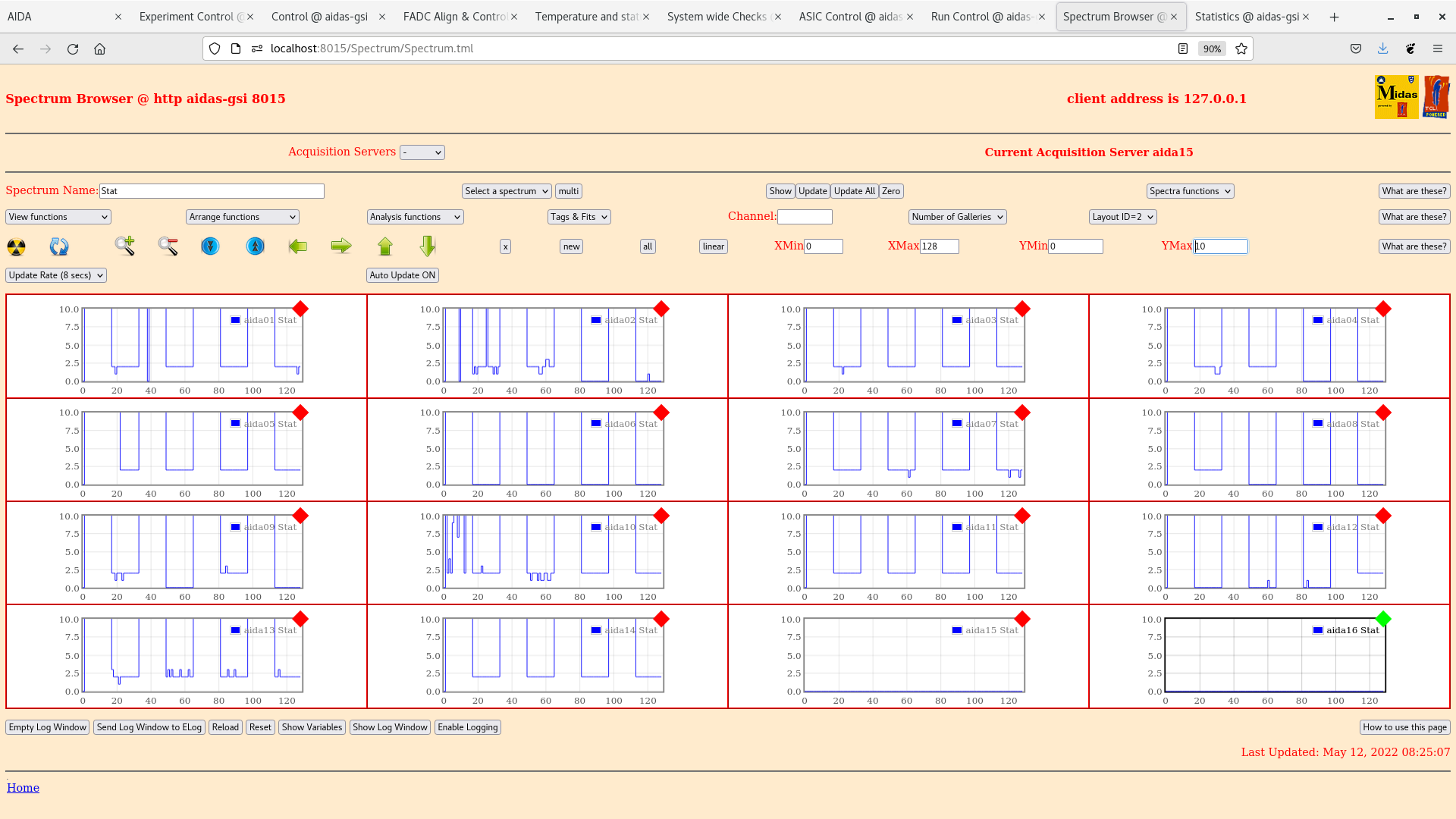Click the Tcl powered logo icon
This screenshot has height=819, width=1456.
[1436, 97]
